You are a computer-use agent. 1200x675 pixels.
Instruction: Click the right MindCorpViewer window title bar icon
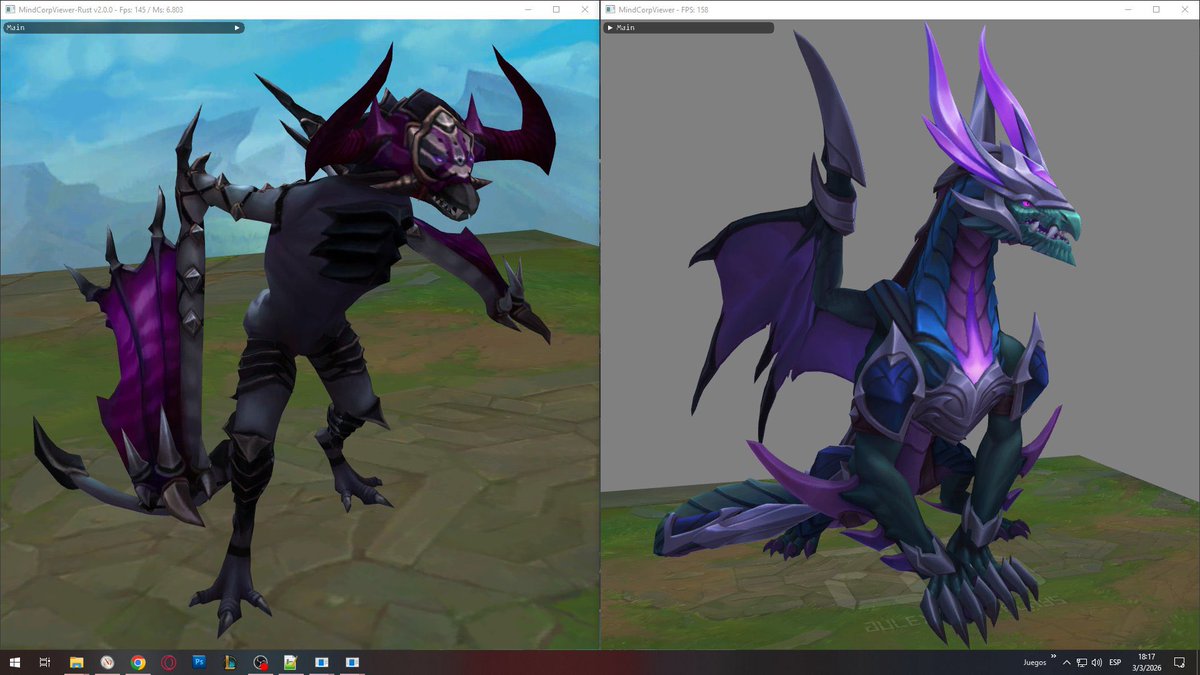click(x=609, y=9)
